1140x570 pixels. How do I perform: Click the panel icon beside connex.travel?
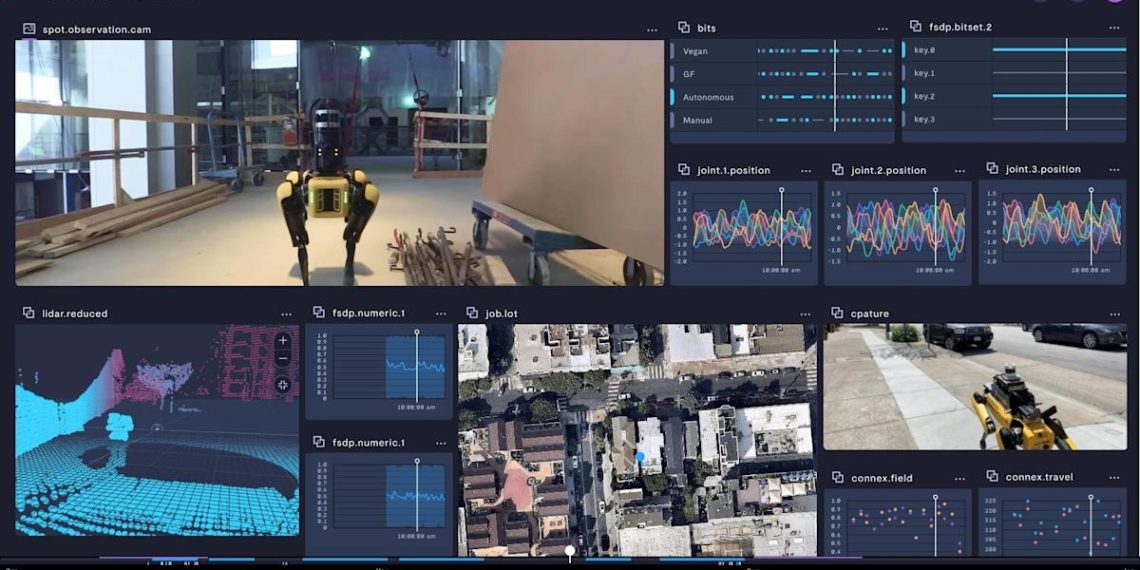pyautogui.click(x=992, y=476)
